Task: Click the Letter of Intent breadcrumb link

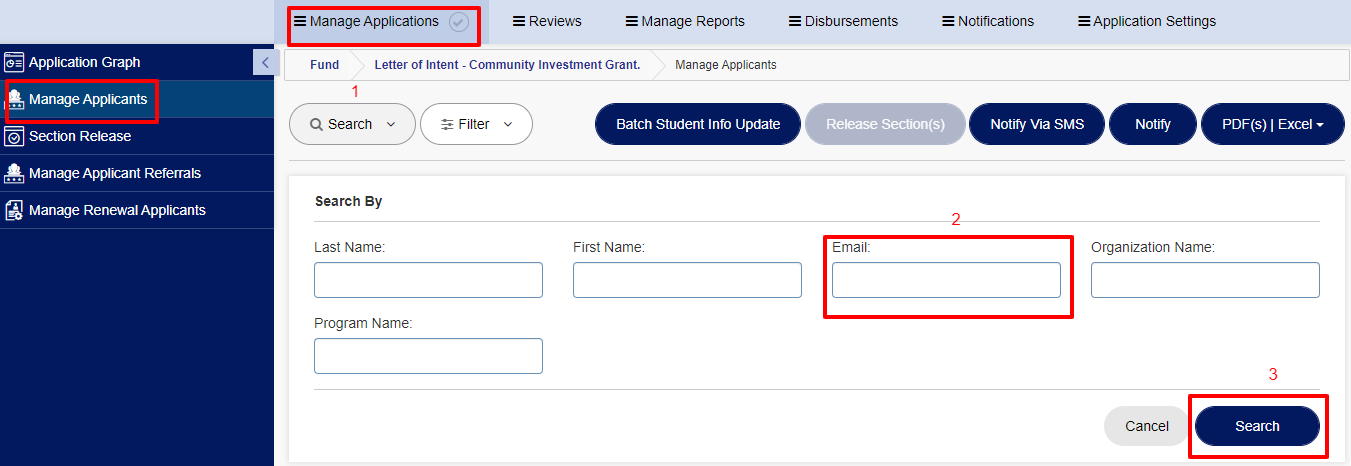Action: pos(507,65)
